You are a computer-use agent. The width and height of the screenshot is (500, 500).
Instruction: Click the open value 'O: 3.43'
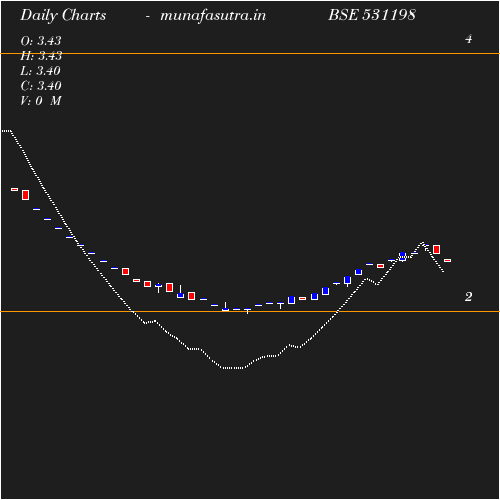coord(41,41)
